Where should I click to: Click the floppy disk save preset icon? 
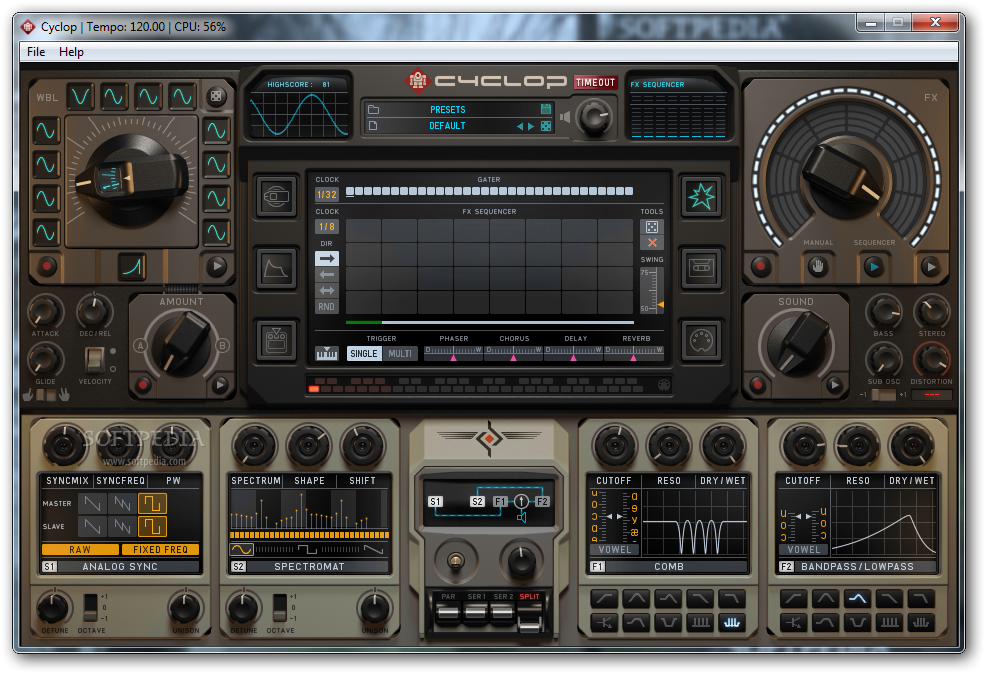[546, 109]
